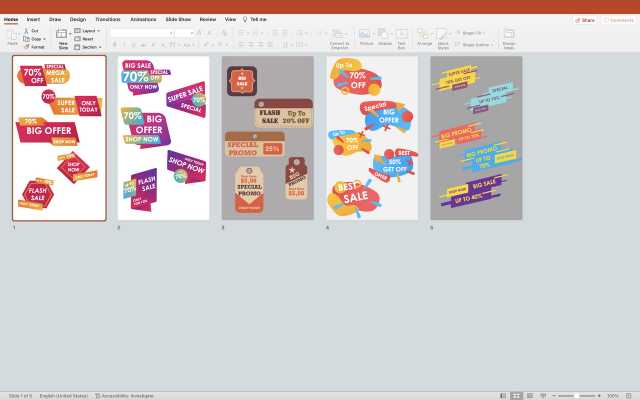The width and height of the screenshot is (640, 400).
Task: Switch to Normal view in status bar
Action: tap(503, 395)
